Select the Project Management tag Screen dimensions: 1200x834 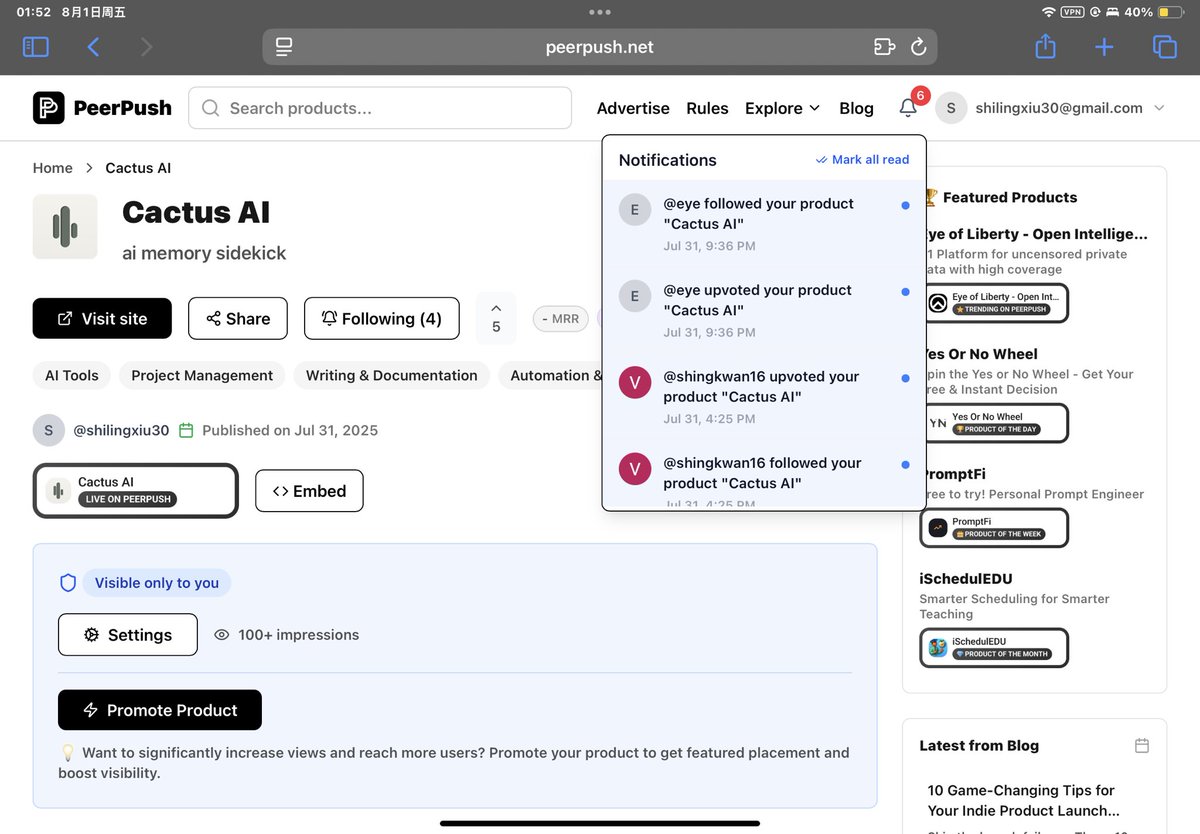(202, 375)
